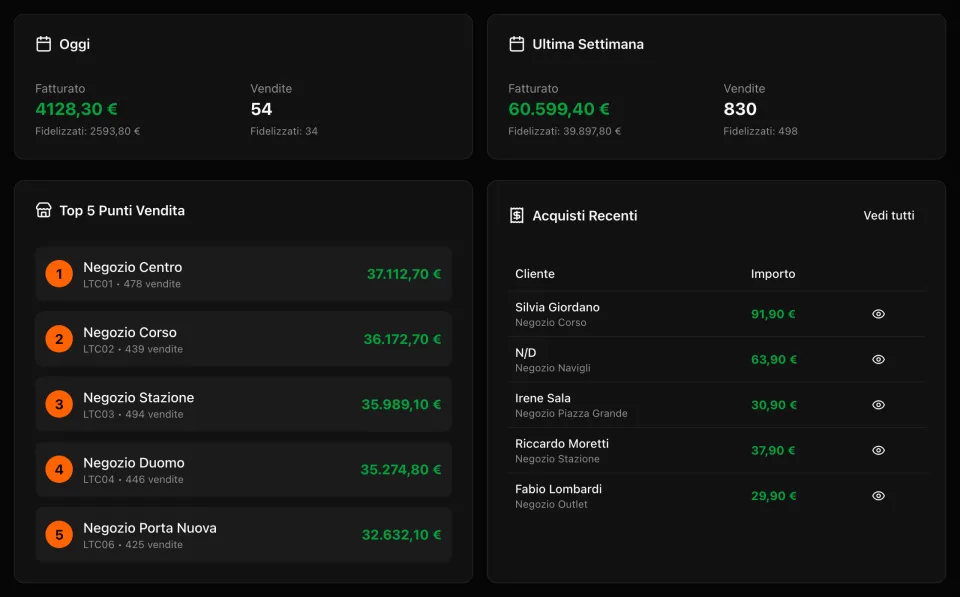Select the Negozio Duomo store name

coord(134,463)
